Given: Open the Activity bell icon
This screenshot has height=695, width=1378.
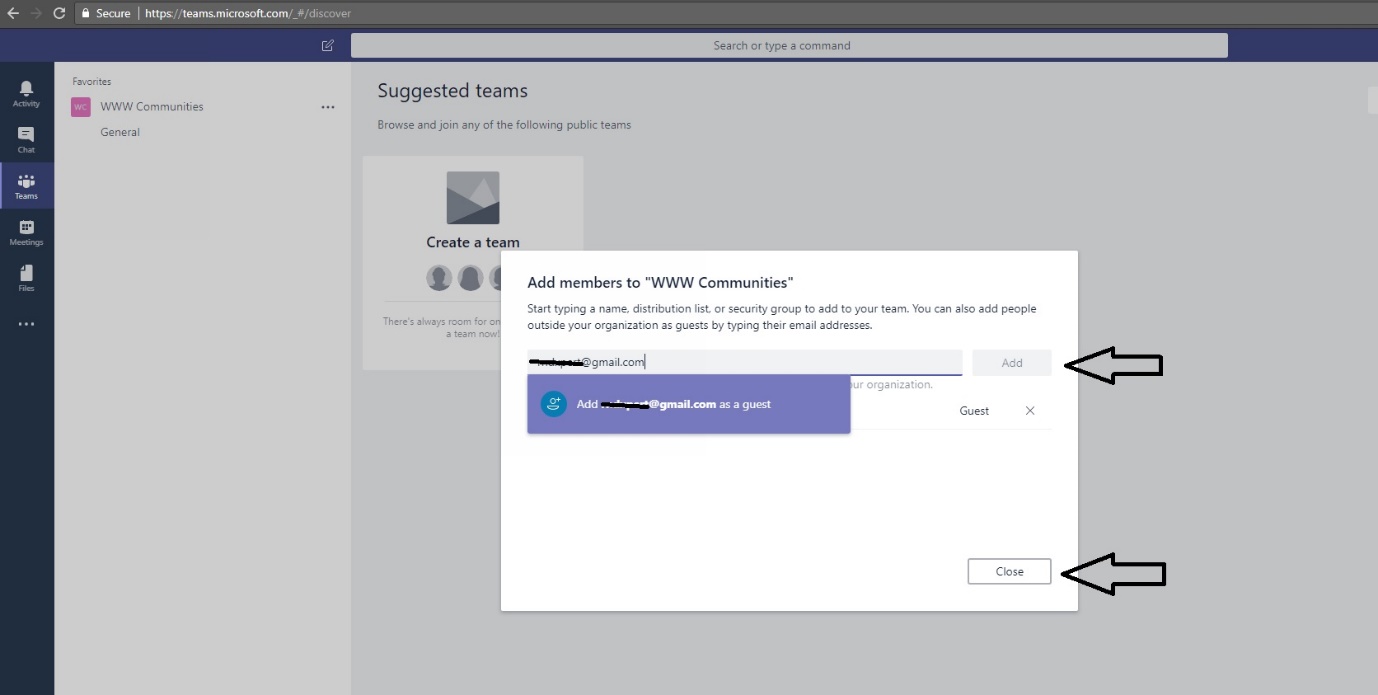Looking at the screenshot, I should coord(26,94).
